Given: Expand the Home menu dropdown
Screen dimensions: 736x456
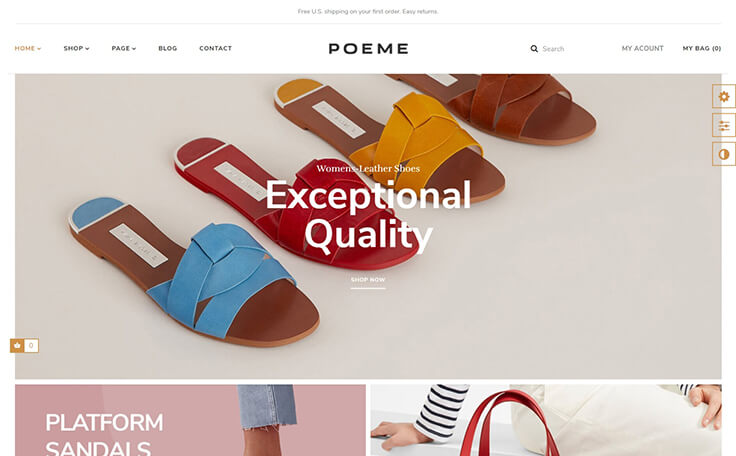Looking at the screenshot, I should [28, 48].
